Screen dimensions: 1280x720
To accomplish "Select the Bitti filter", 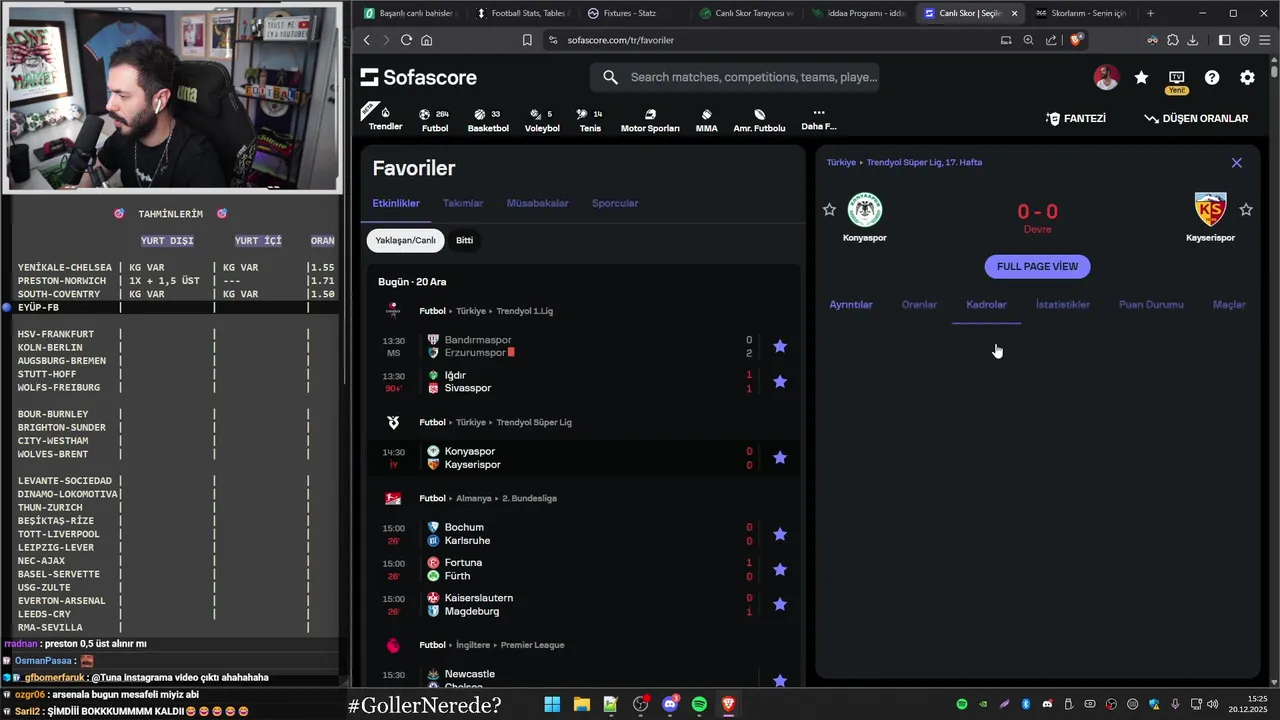I will [464, 240].
